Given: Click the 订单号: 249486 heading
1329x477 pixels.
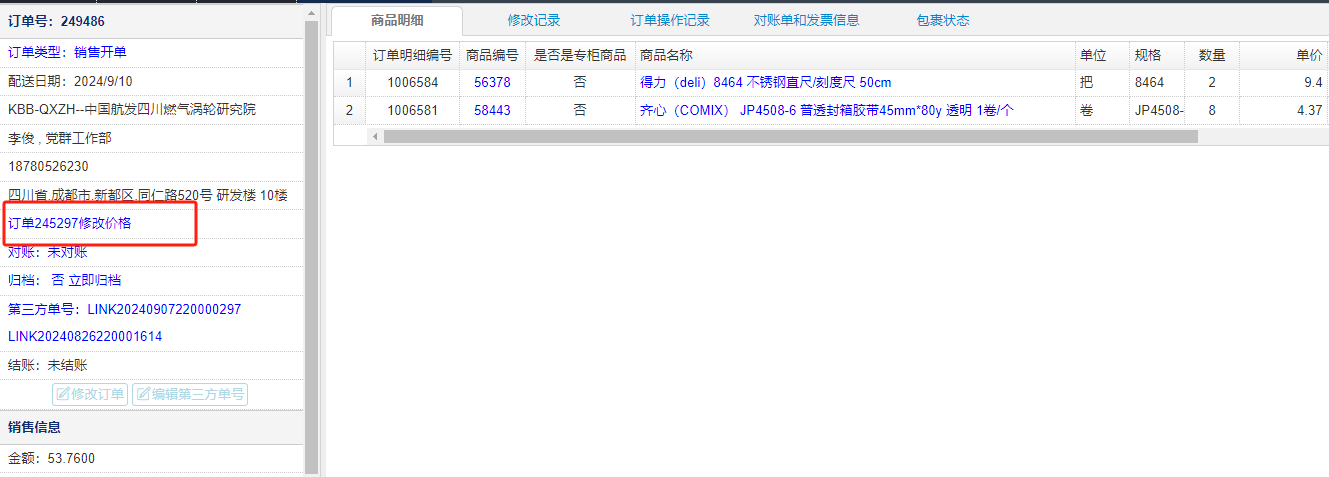Looking at the screenshot, I should [56, 21].
